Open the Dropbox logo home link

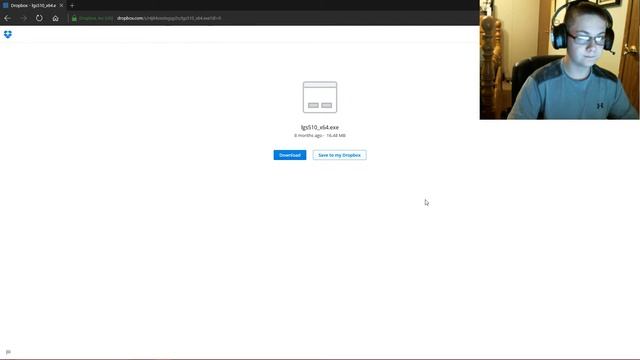[x=8, y=34]
